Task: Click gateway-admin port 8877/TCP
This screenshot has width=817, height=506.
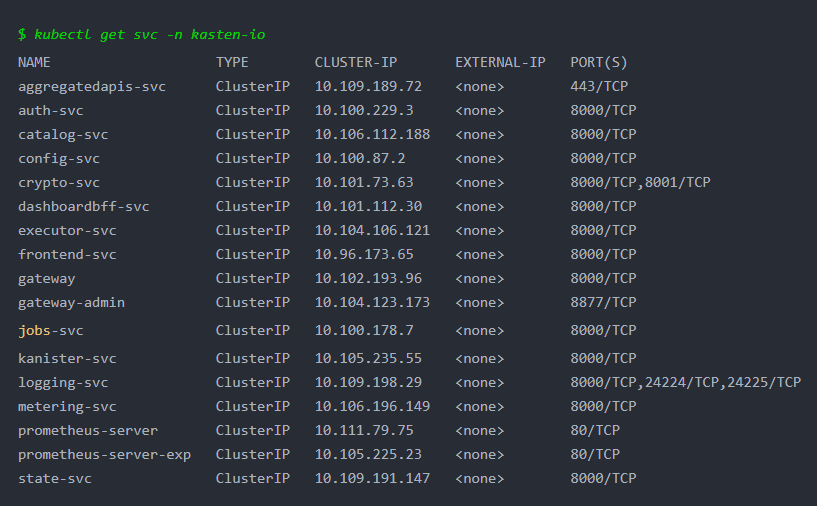Action: (603, 302)
